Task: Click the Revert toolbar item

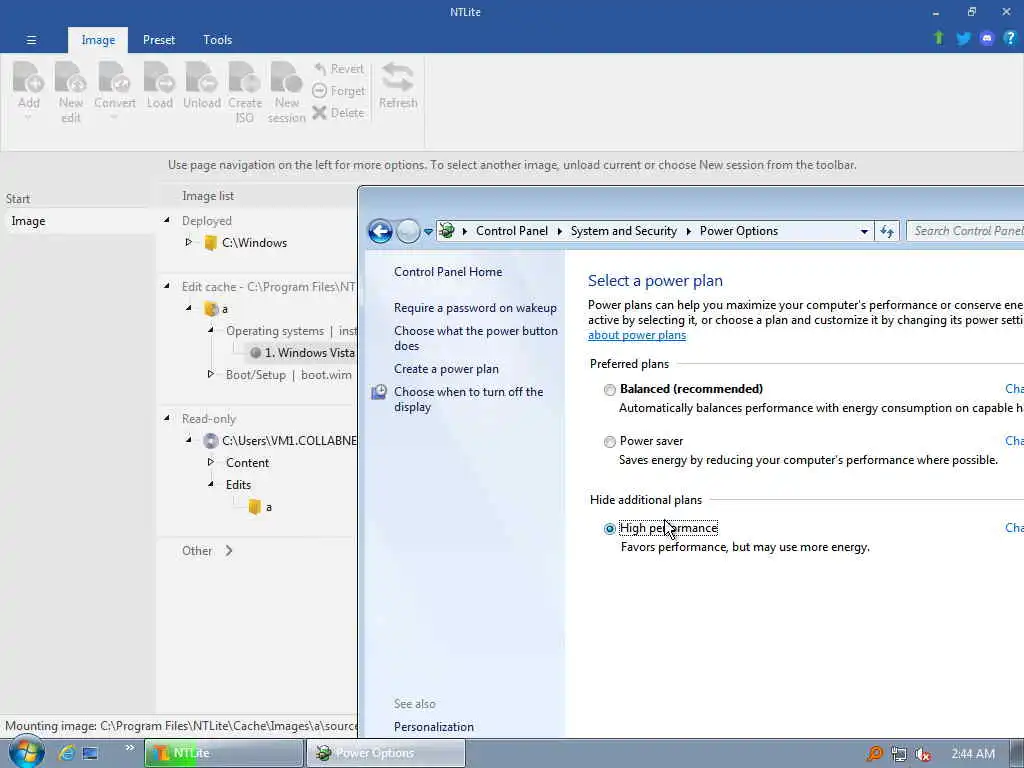Action: [338, 69]
